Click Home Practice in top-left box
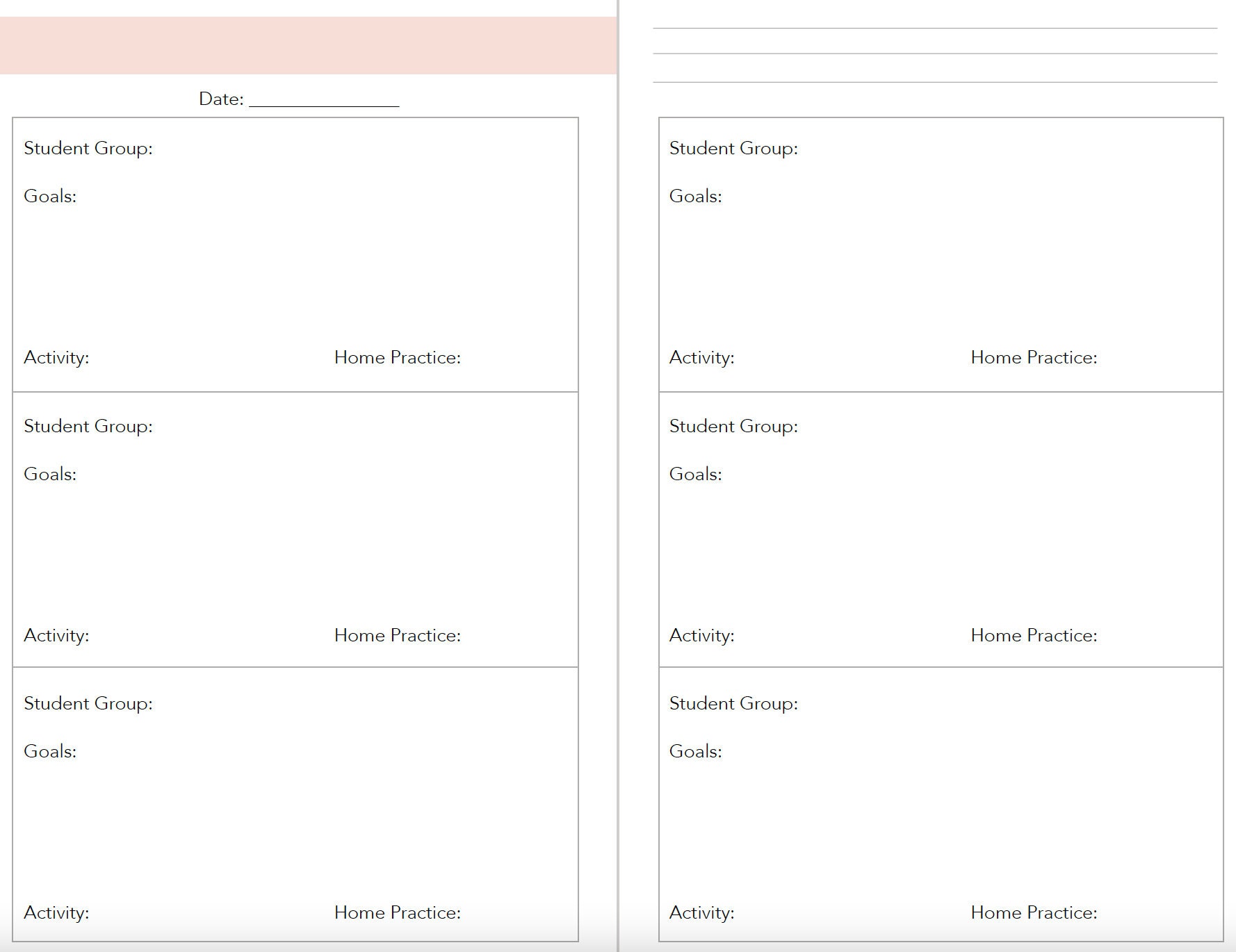 (398, 357)
